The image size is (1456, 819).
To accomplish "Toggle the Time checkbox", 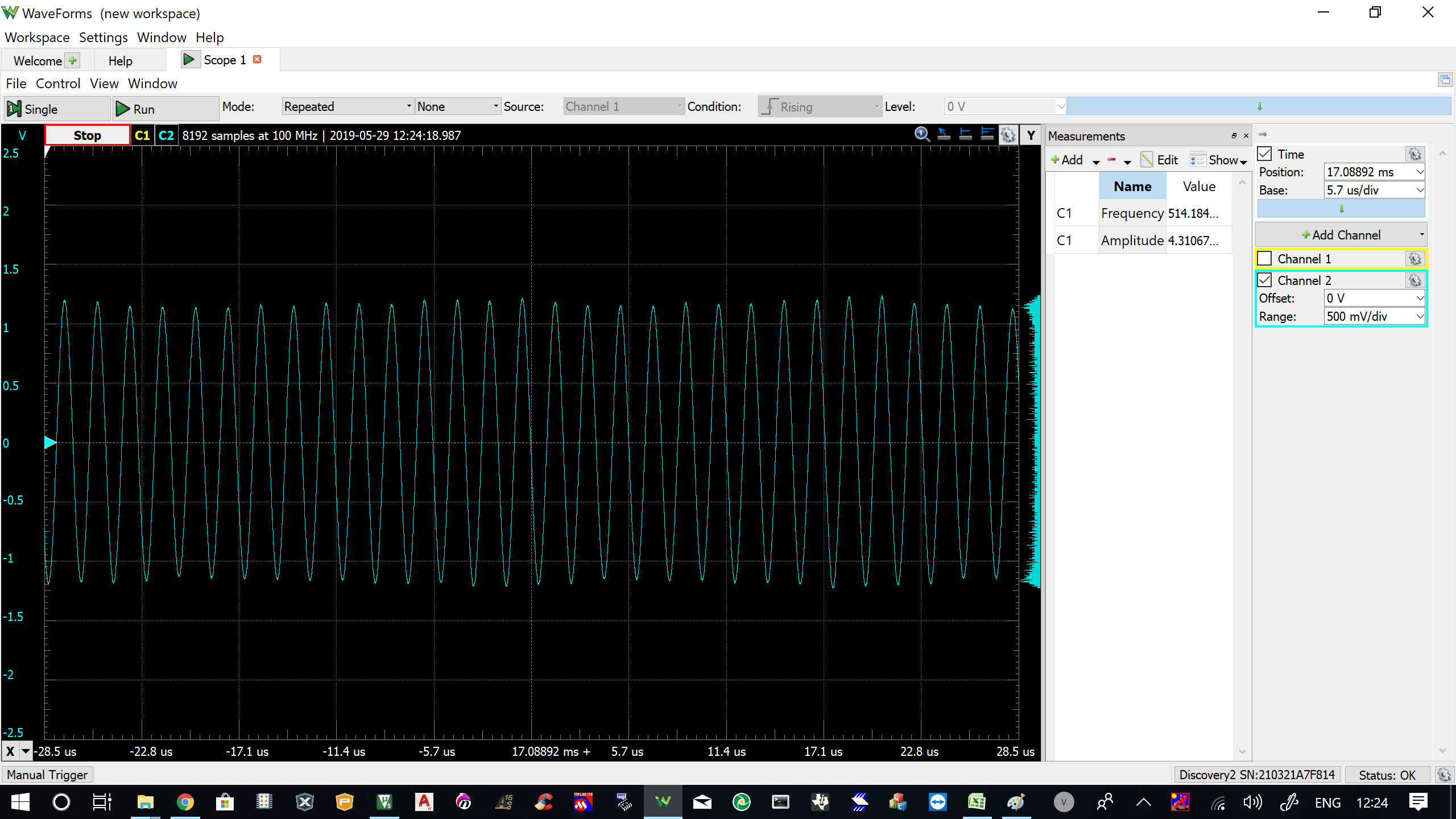I will tap(1264, 154).
